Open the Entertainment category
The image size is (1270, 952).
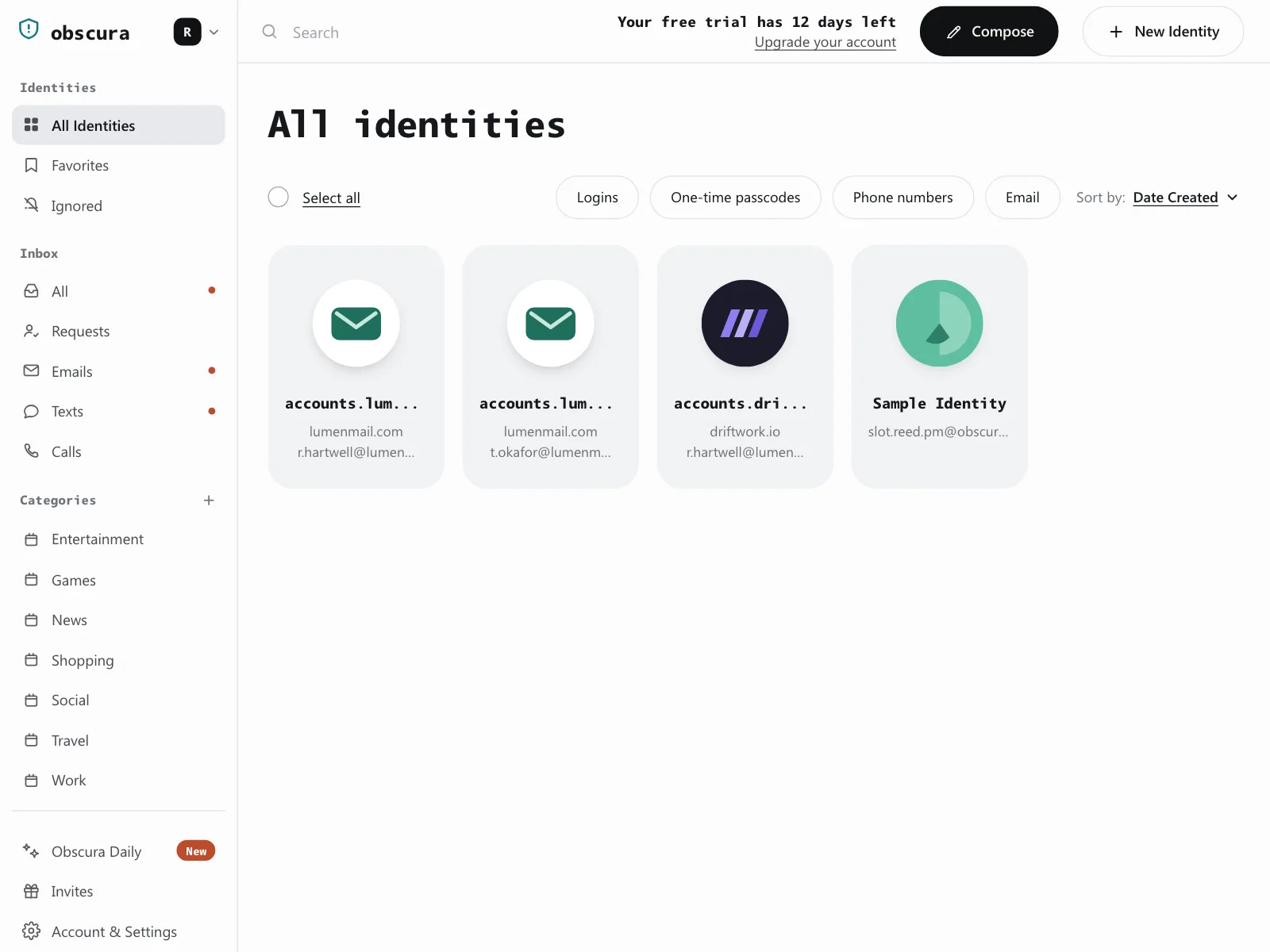click(x=118, y=539)
